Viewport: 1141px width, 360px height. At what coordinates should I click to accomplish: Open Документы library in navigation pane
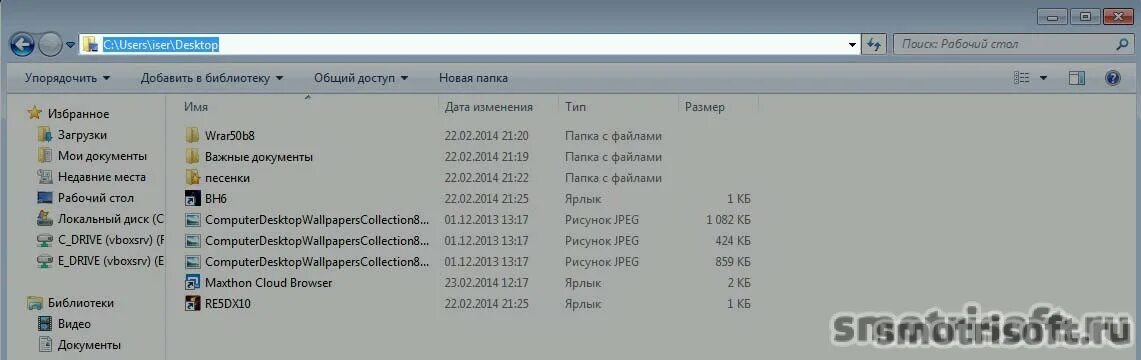tap(90, 345)
